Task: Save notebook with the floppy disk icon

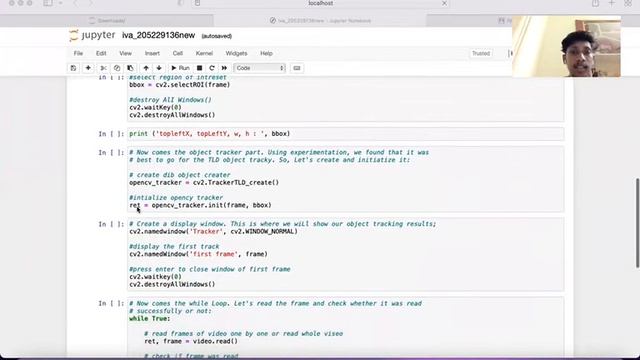Action: pyautogui.click(x=73, y=68)
